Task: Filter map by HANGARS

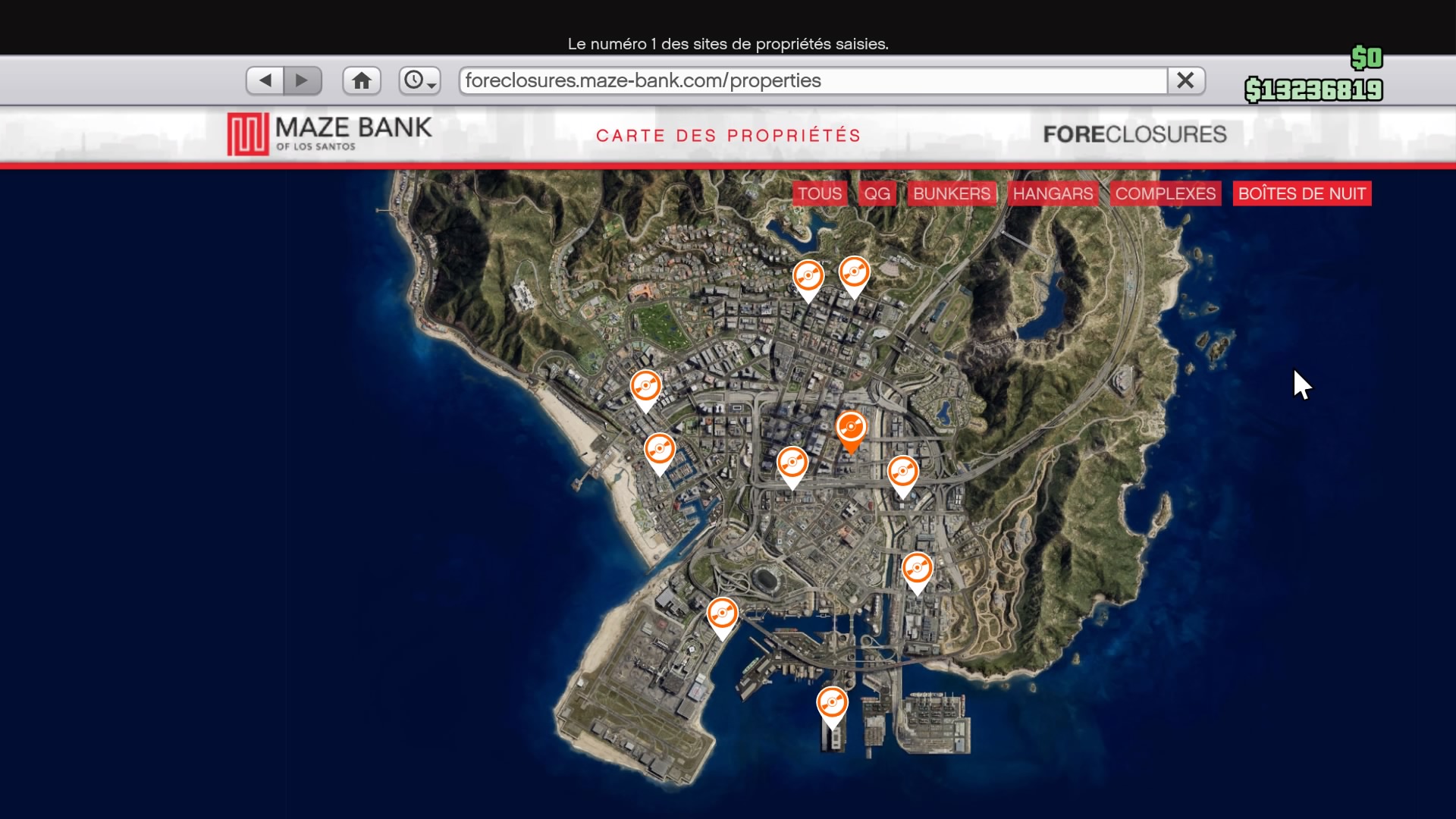Action: tap(1053, 193)
